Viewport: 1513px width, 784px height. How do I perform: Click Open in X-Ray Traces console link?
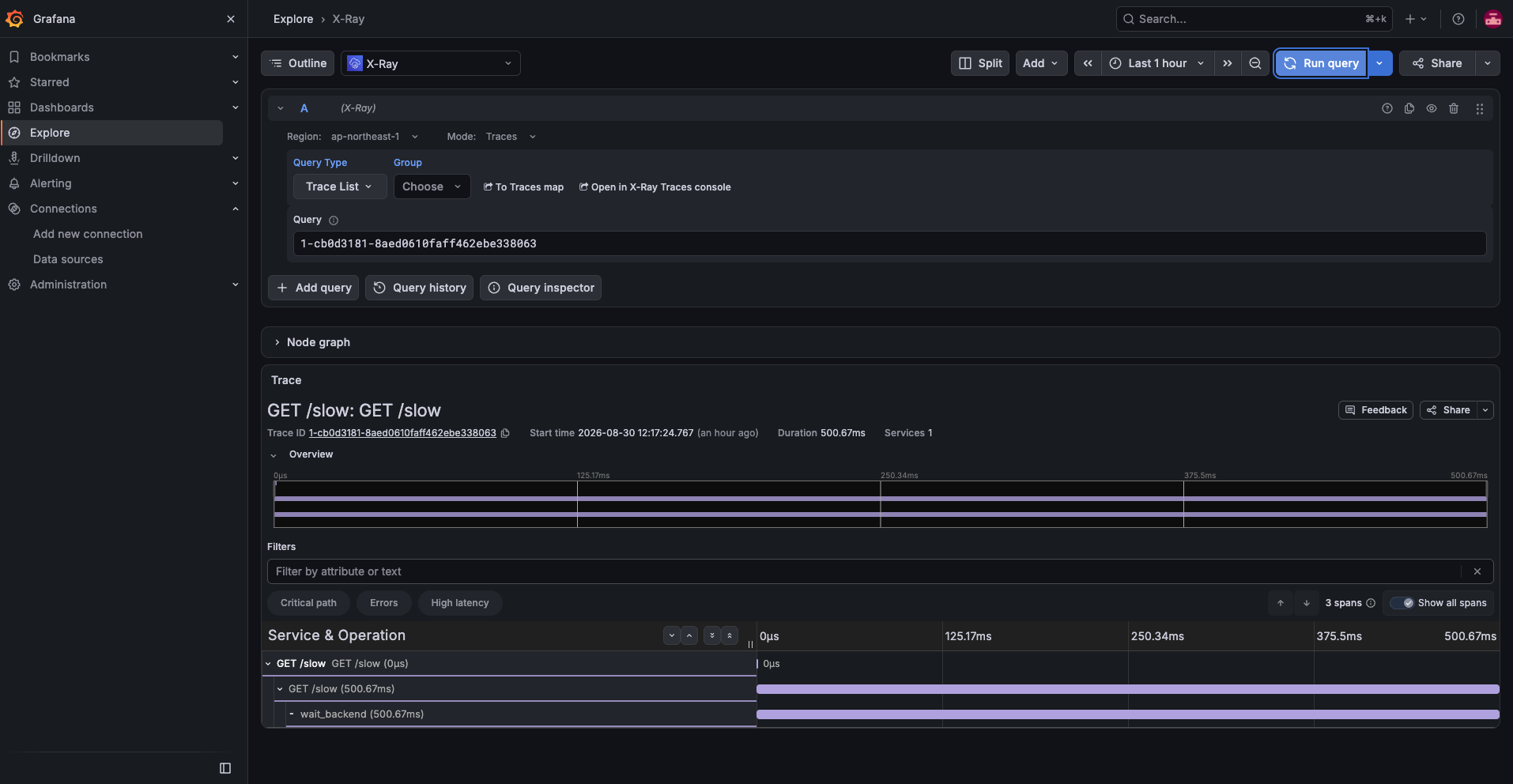(x=655, y=187)
